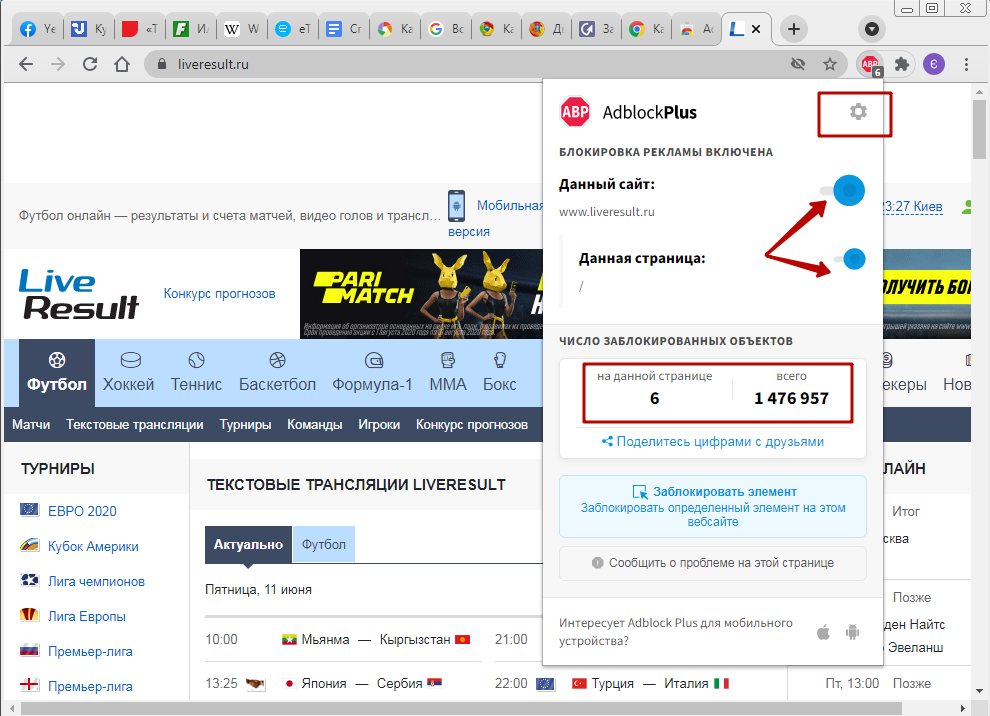Viewport: 990px width, 716px height.
Task: Click the Pari Match banner ad
Action: (421, 294)
